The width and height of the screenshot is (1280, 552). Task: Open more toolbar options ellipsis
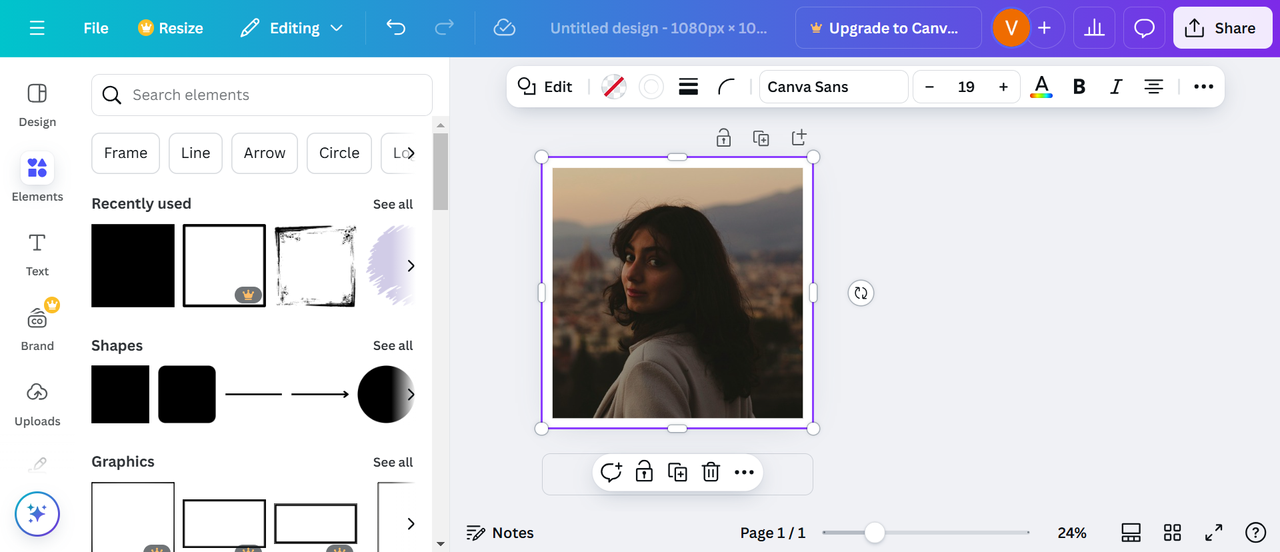1203,87
